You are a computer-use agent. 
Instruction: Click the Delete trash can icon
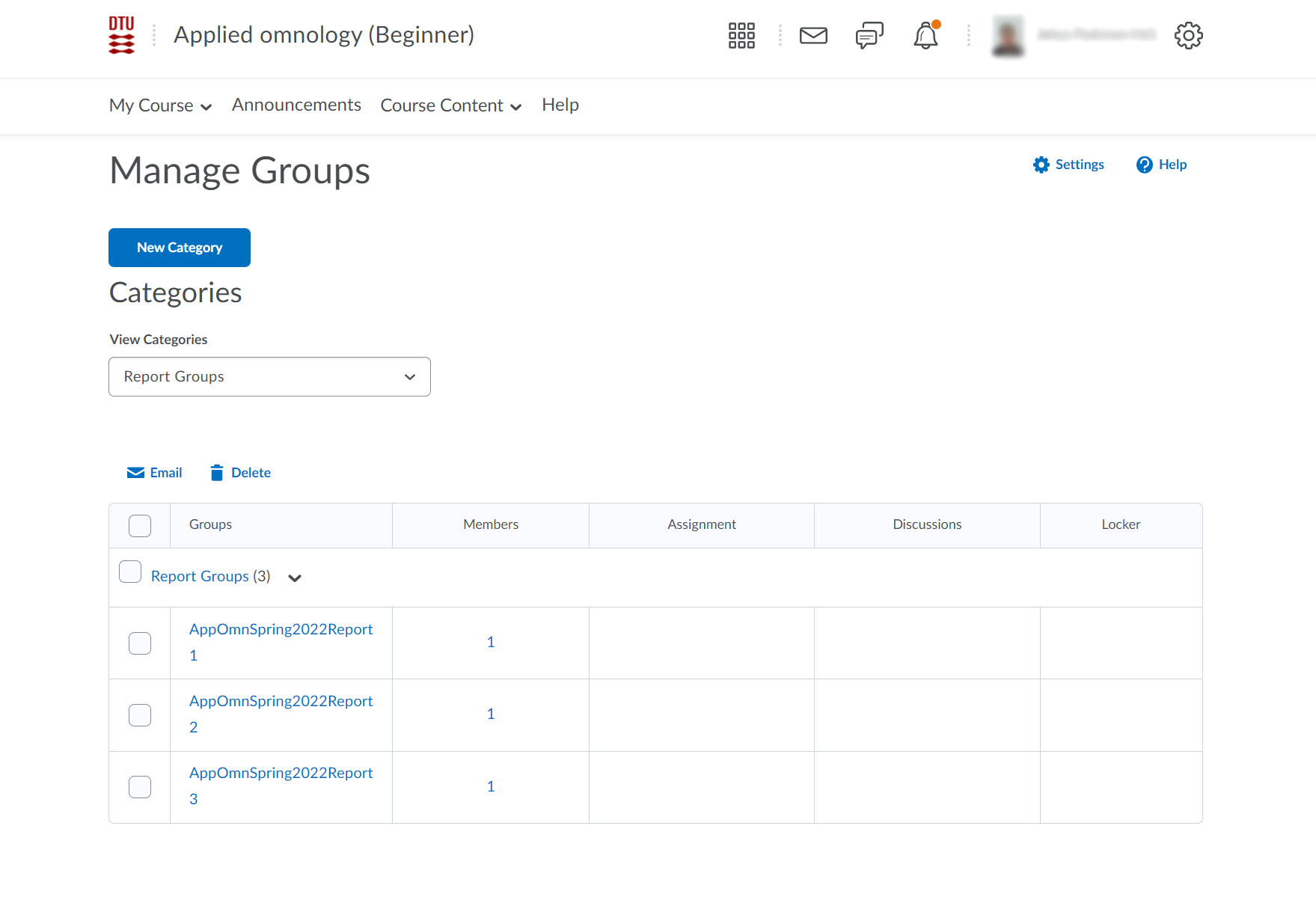pos(217,473)
